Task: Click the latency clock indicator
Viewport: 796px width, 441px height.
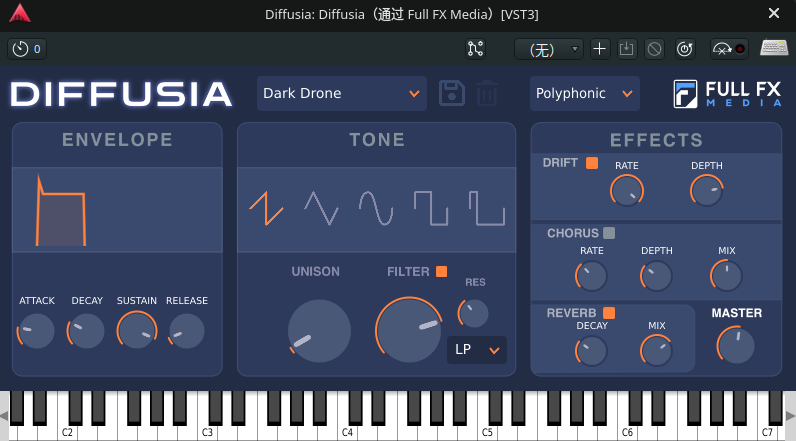Action: point(27,49)
